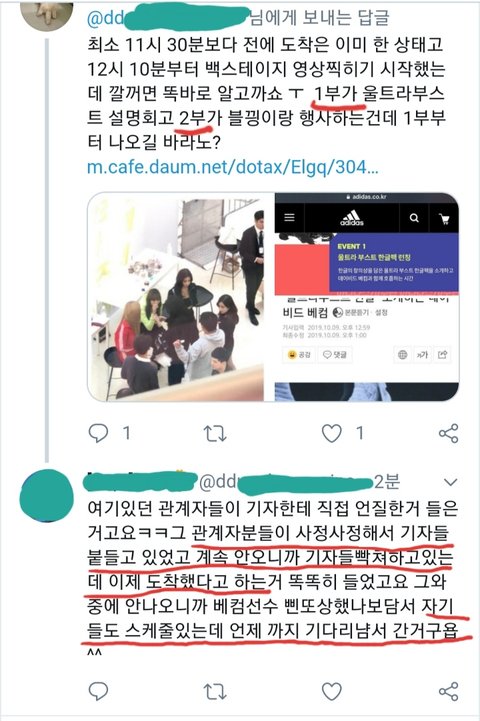Viewport: 480px width, 721px height.
Task: Tap the search icon in adidas screenshot
Action: (414, 217)
